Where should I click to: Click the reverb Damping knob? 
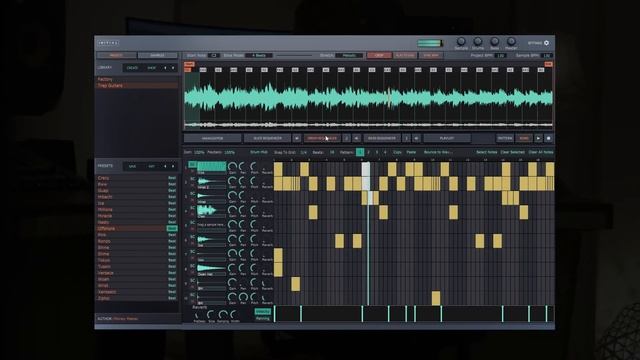tap(223, 315)
